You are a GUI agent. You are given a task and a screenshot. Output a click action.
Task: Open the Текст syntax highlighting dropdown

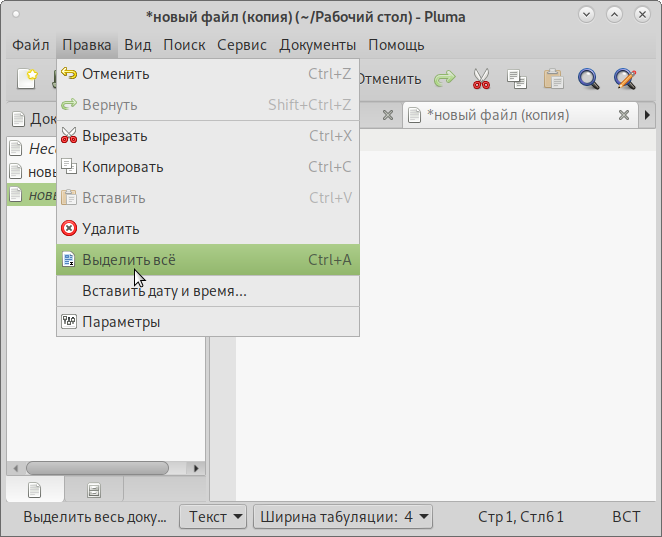[213, 517]
